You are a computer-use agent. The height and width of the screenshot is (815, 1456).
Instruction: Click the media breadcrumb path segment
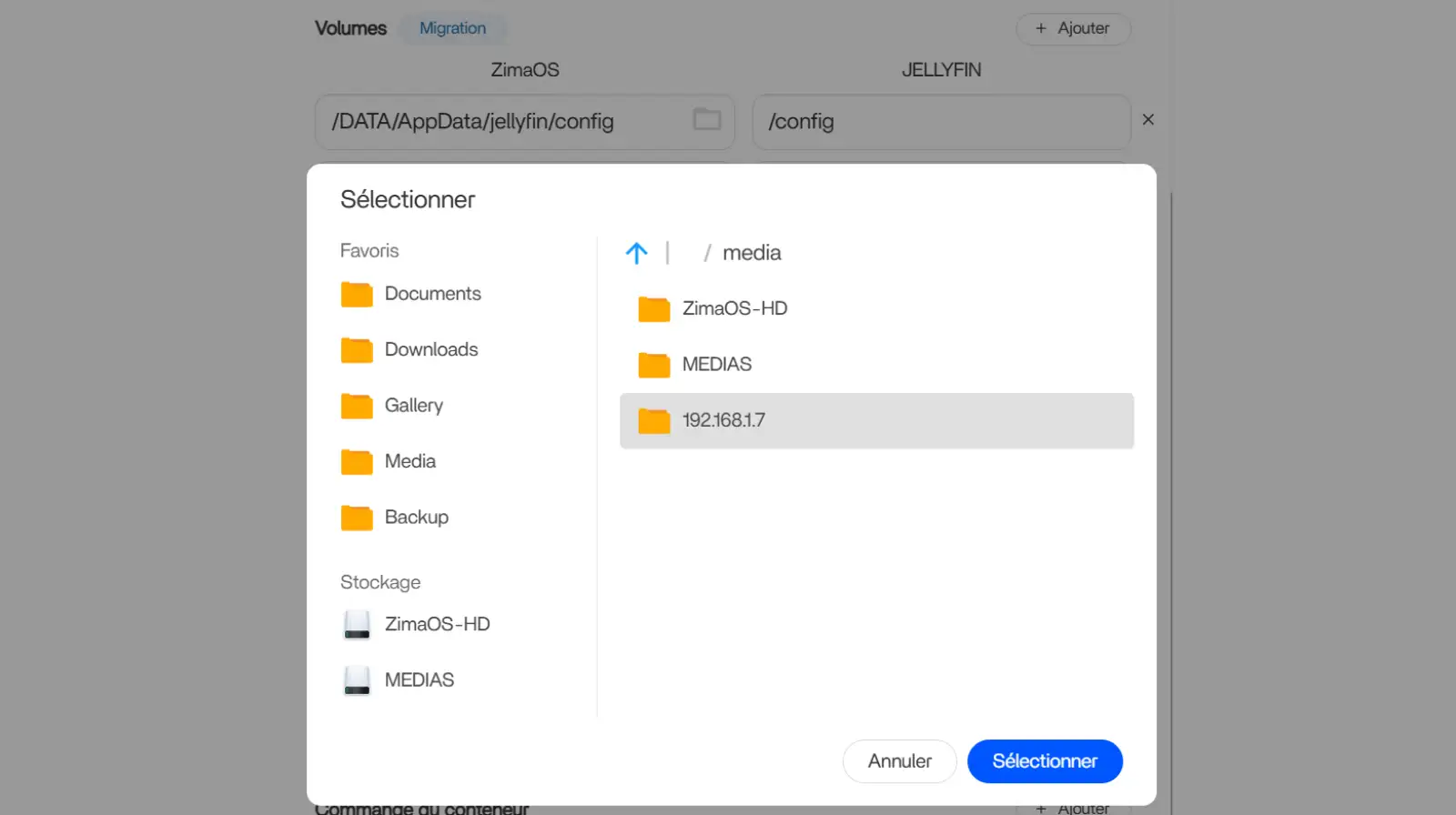(752, 253)
